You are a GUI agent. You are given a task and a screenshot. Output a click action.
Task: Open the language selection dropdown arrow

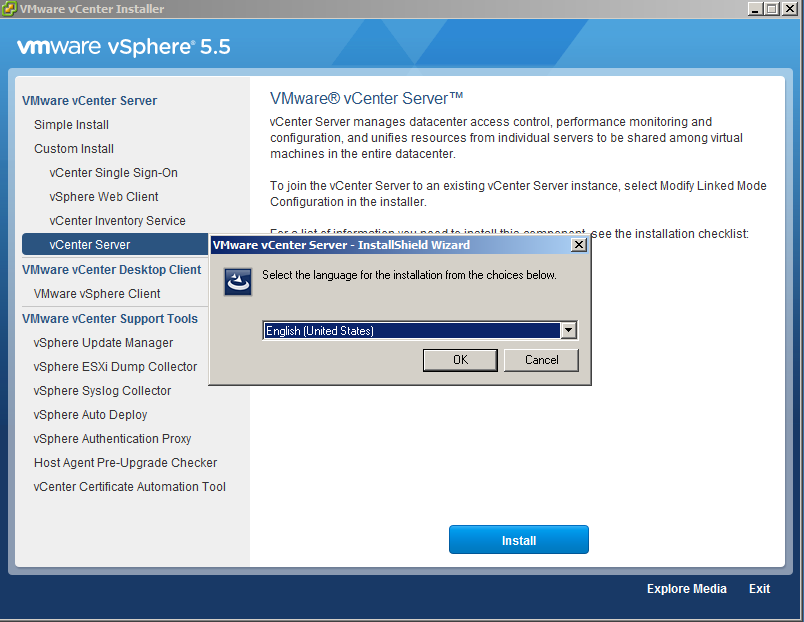[569, 331]
